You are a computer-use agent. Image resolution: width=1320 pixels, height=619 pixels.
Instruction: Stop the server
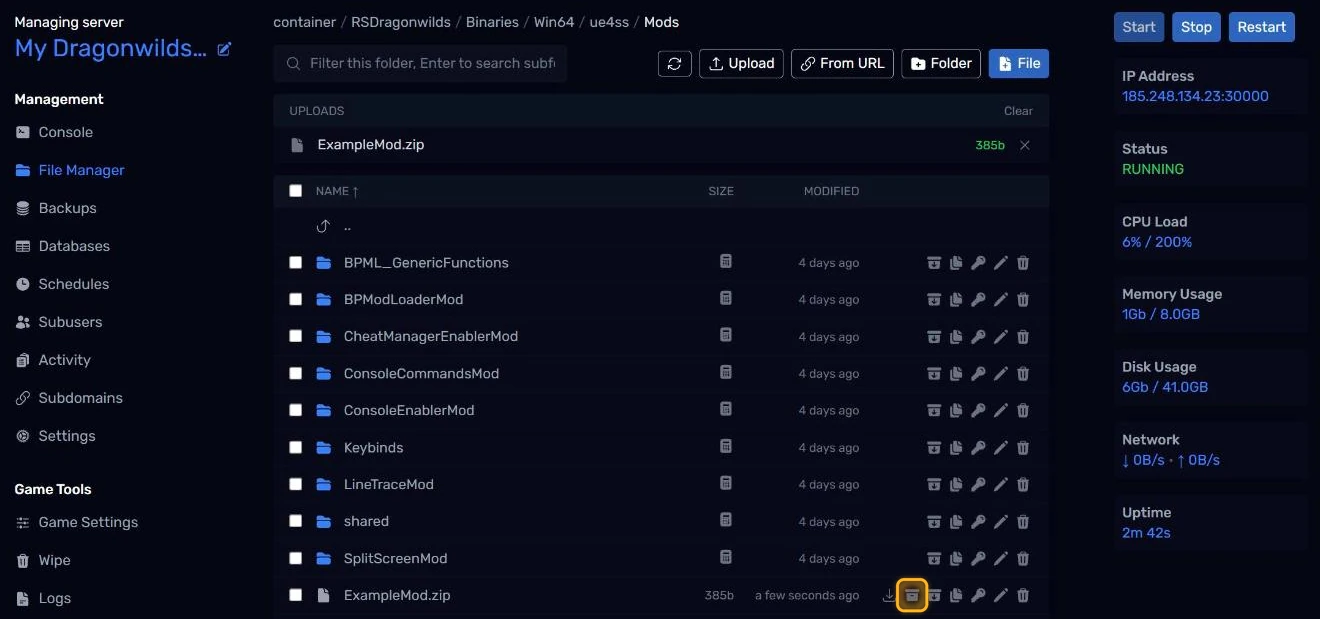1196,27
